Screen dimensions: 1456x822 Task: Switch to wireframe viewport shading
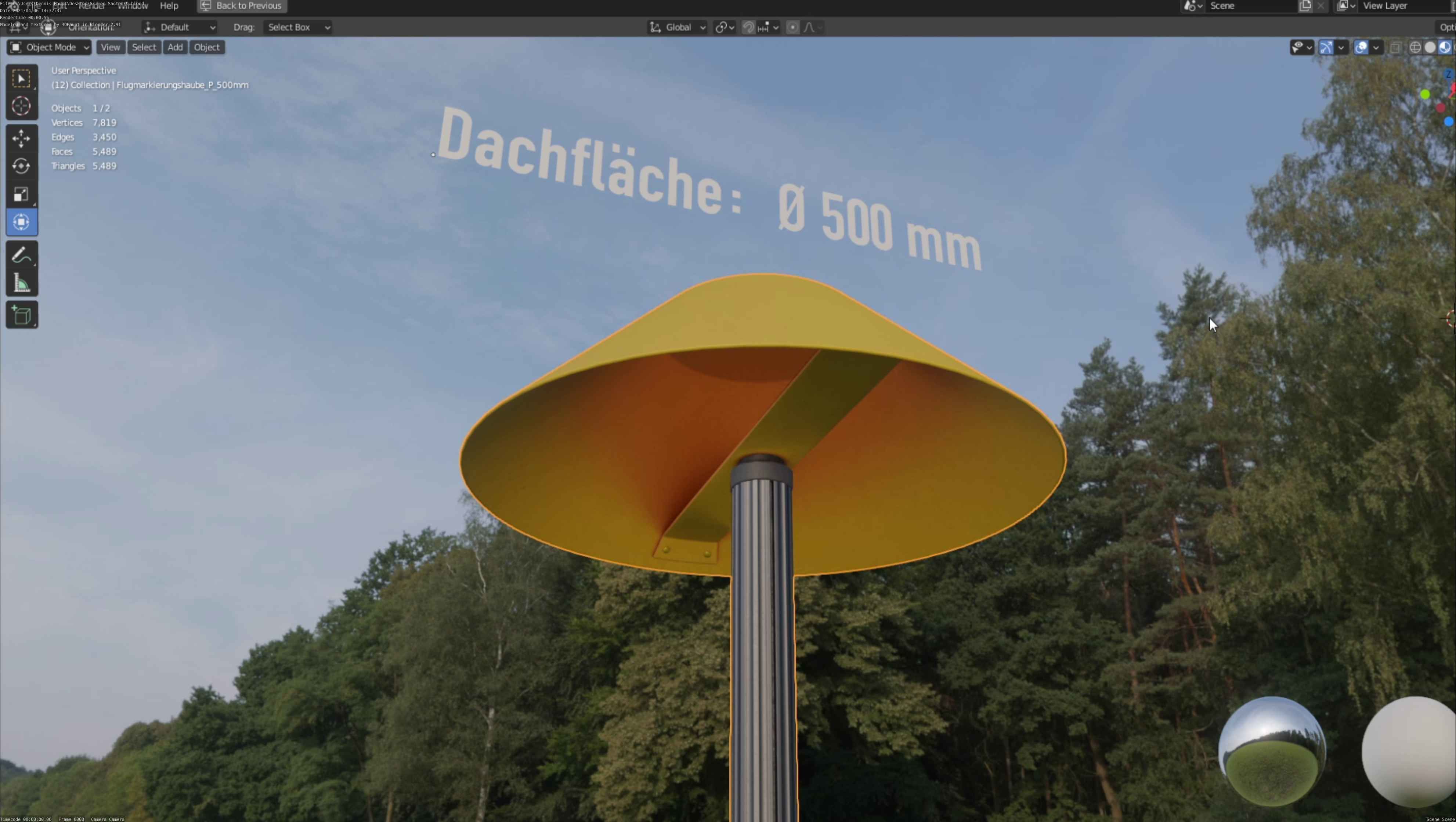click(x=1415, y=47)
